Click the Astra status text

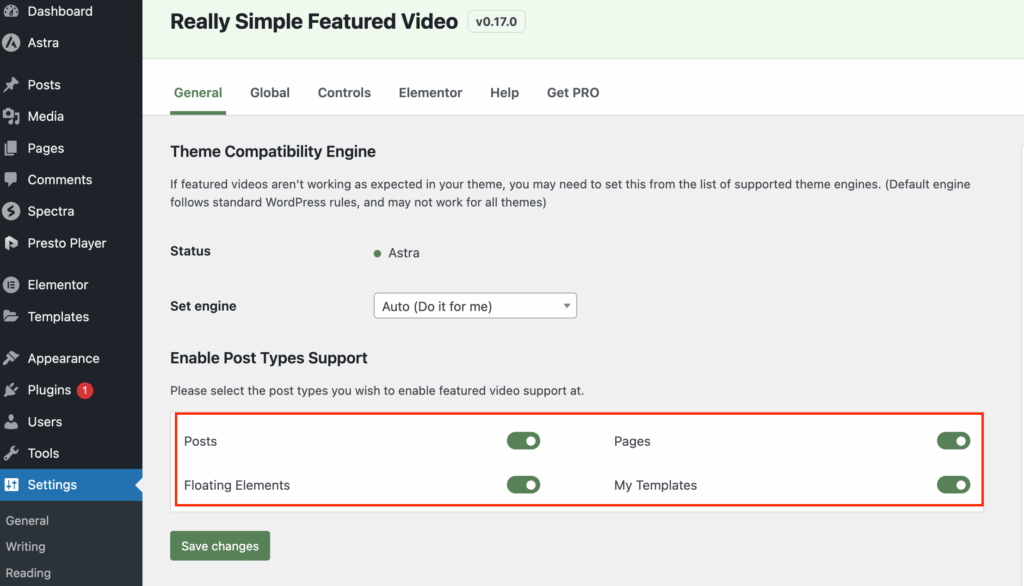(404, 253)
